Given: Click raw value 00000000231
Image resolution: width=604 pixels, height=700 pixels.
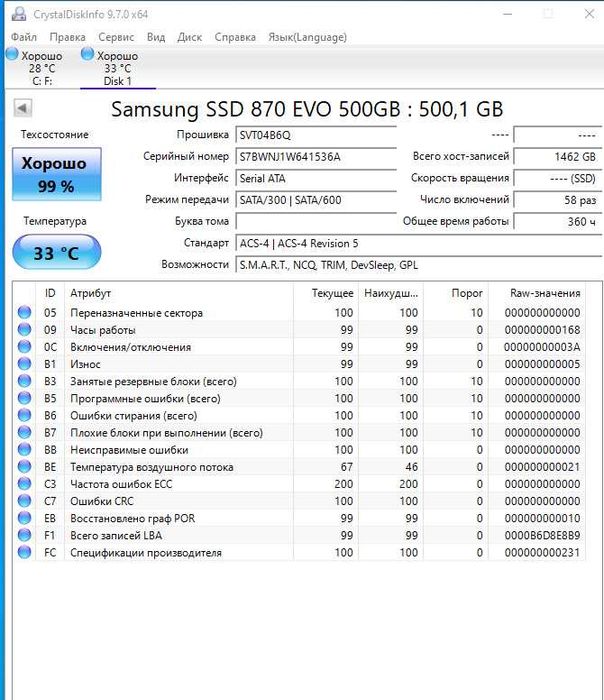Looking at the screenshot, I should [542, 552].
